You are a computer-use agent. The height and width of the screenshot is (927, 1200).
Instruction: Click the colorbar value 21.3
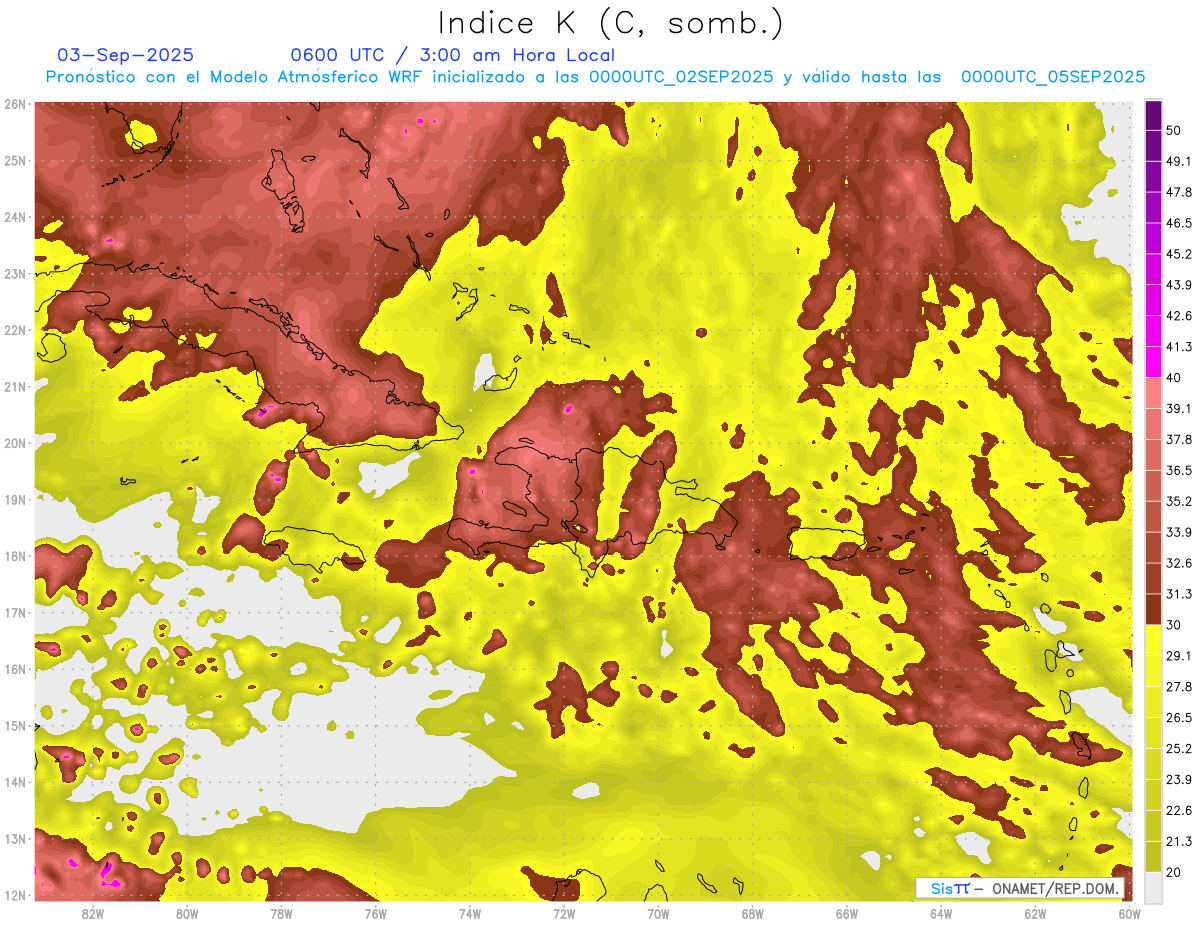coord(1179,841)
